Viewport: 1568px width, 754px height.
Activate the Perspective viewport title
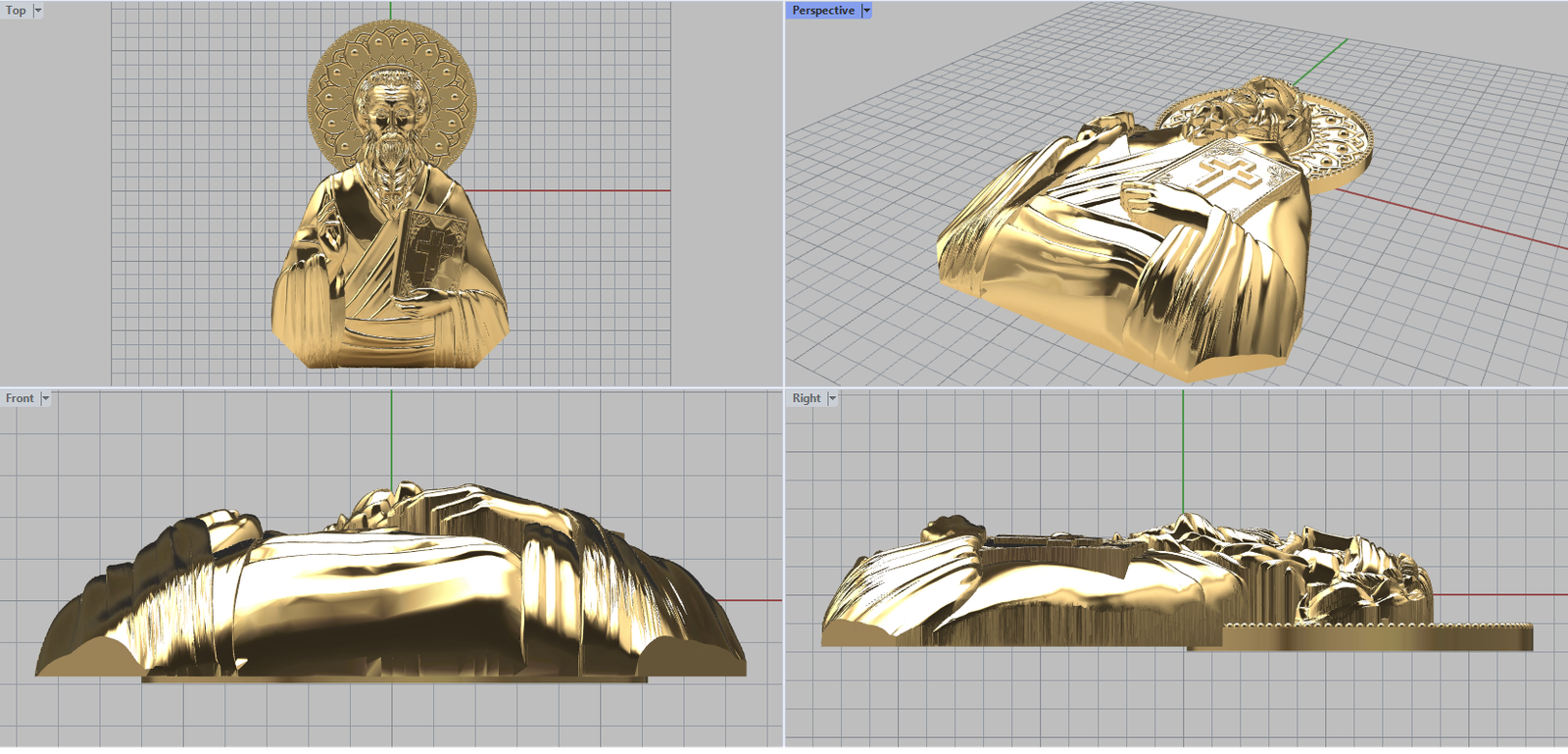pos(822,11)
